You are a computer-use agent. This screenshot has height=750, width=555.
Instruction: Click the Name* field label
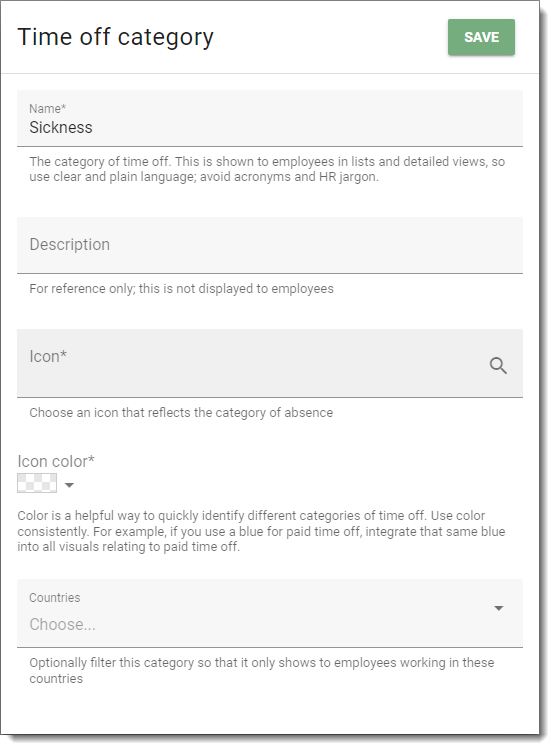(x=47, y=109)
